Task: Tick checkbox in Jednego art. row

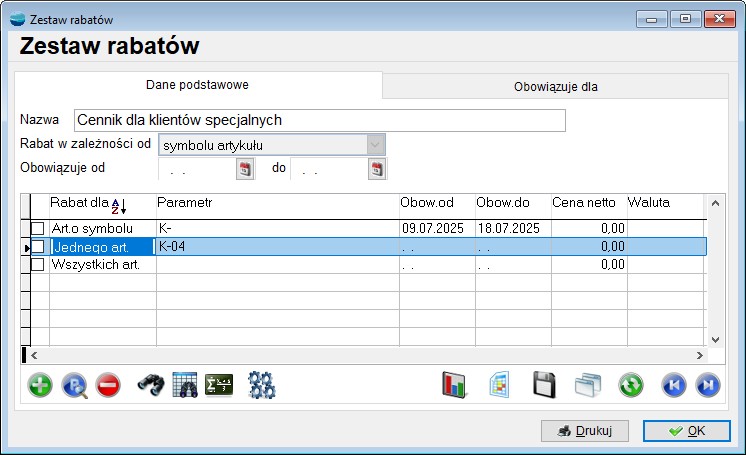Action: tap(38, 247)
